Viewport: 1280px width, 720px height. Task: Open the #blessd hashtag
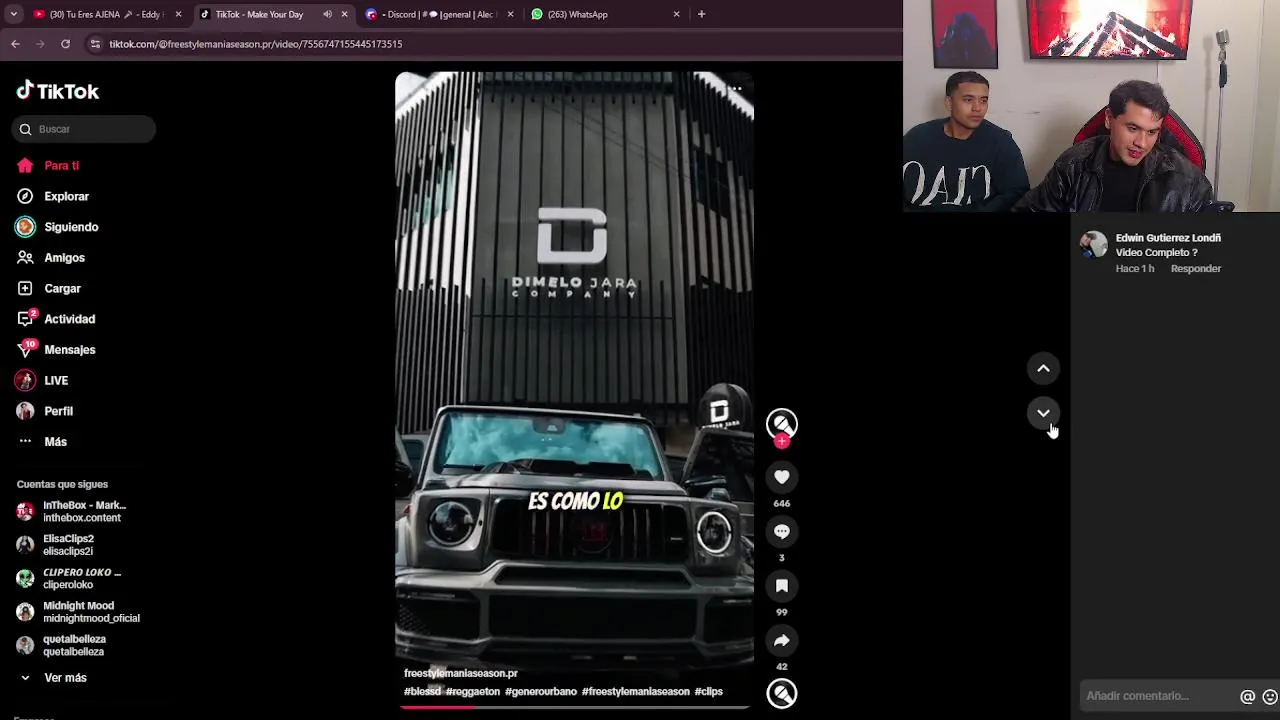click(x=422, y=692)
